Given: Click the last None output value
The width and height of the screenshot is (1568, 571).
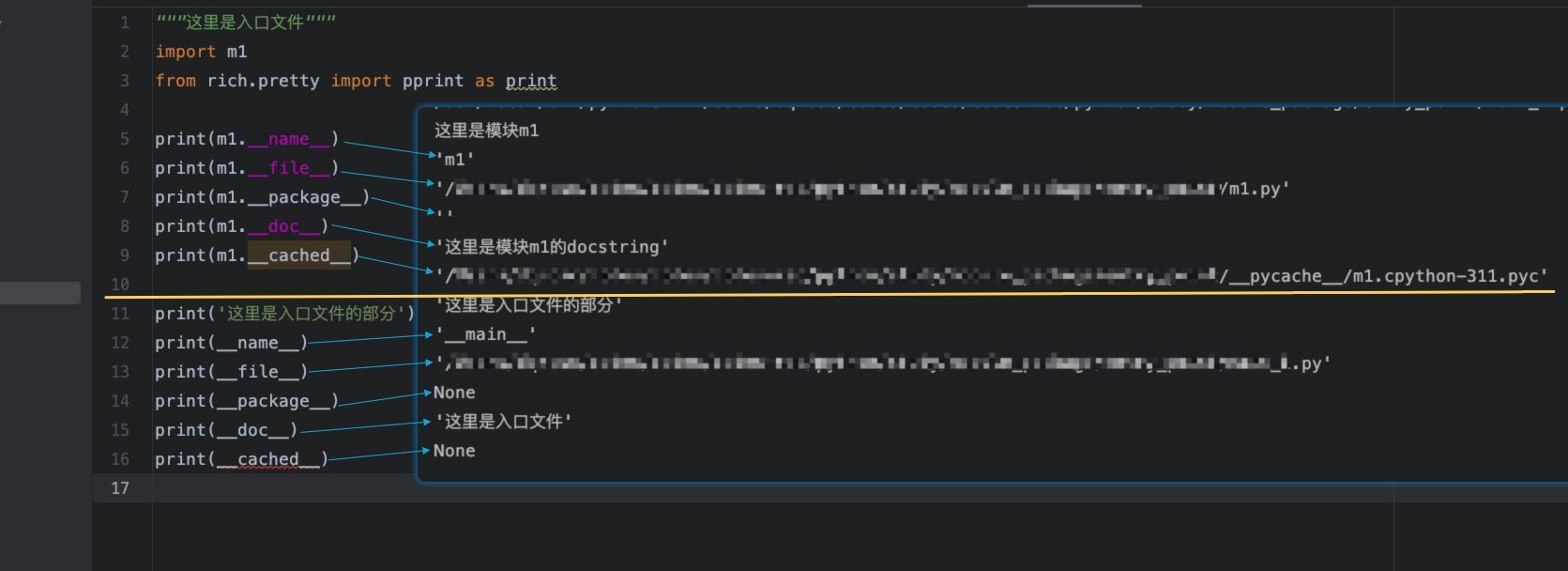Looking at the screenshot, I should pos(454,451).
